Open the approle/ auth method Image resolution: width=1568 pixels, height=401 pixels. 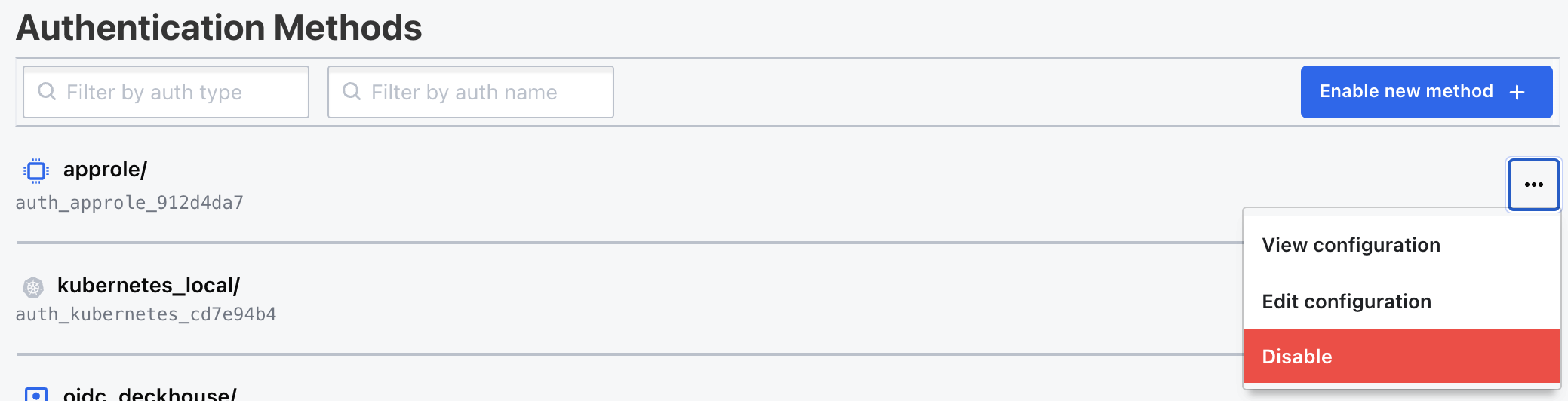coord(105,170)
